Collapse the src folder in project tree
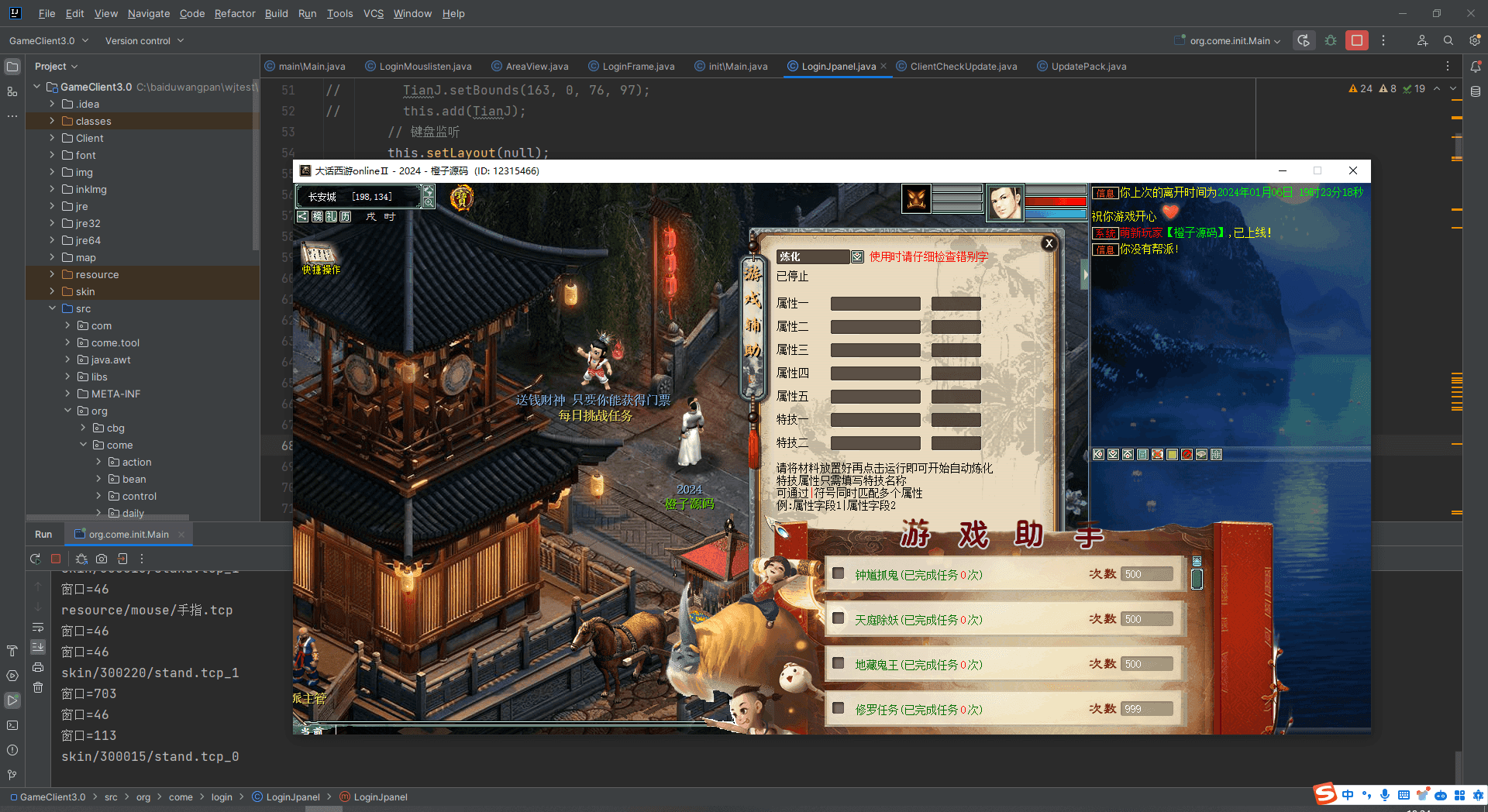The width and height of the screenshot is (1488, 812). pyautogui.click(x=52, y=308)
